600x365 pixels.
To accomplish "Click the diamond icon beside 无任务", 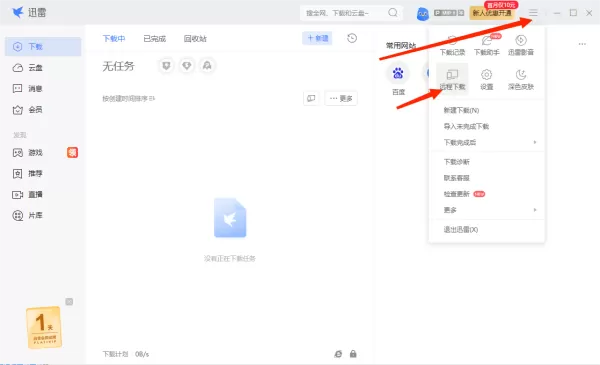I will click(x=187, y=66).
